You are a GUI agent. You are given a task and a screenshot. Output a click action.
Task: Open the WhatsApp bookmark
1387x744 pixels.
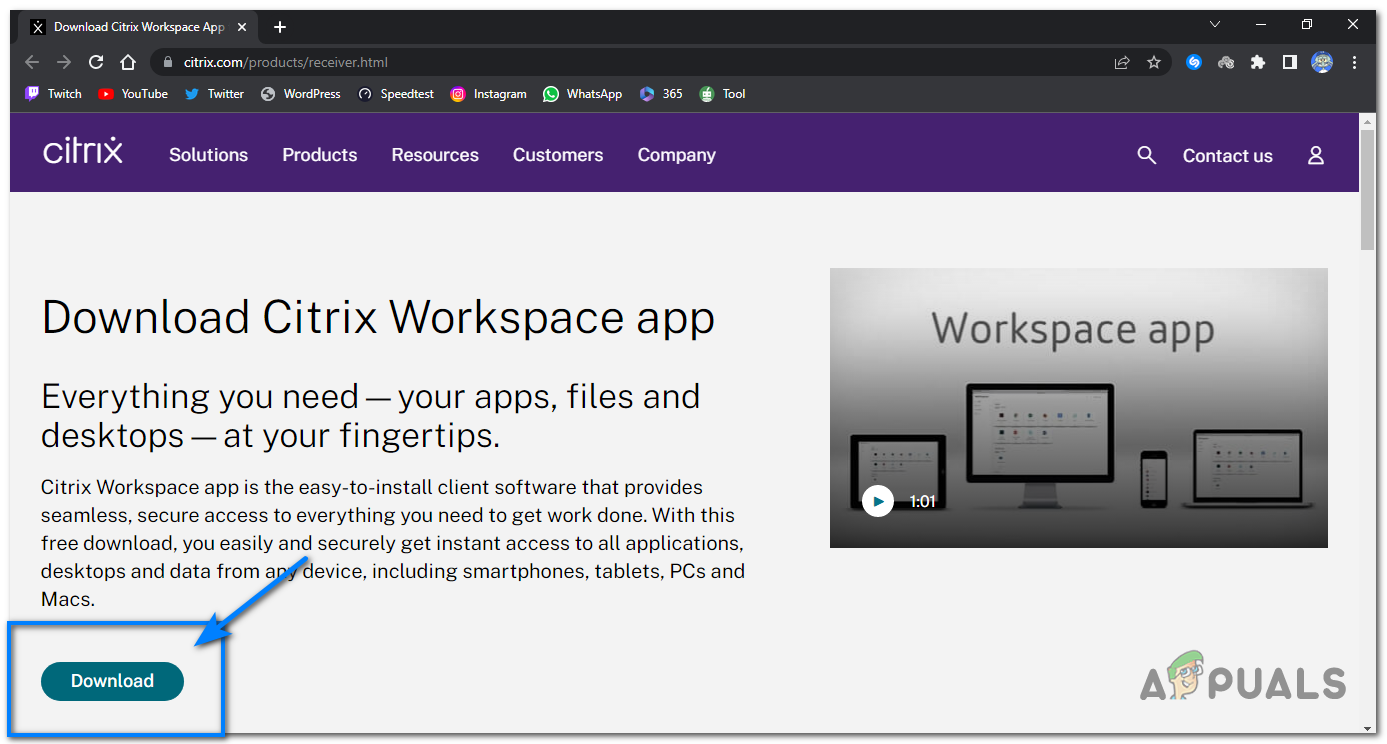point(582,94)
